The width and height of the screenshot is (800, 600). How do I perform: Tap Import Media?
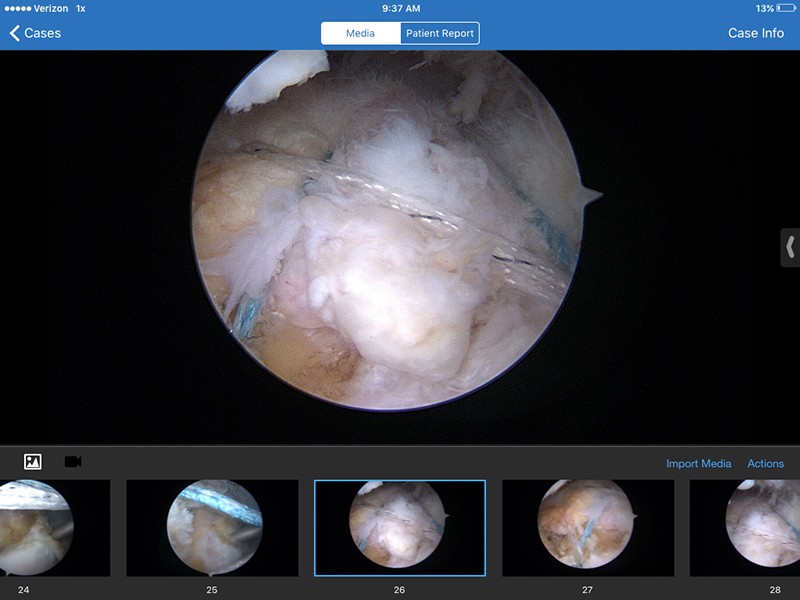tap(698, 463)
